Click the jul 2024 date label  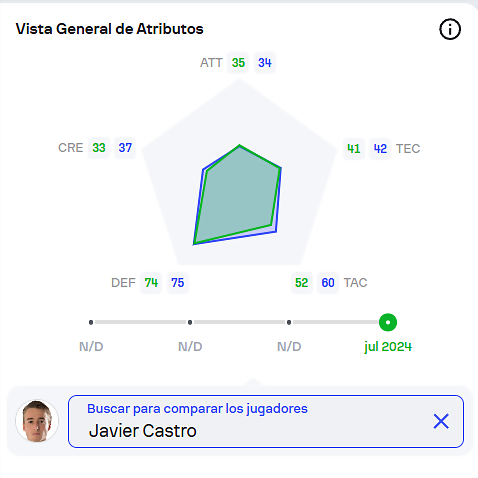click(388, 347)
